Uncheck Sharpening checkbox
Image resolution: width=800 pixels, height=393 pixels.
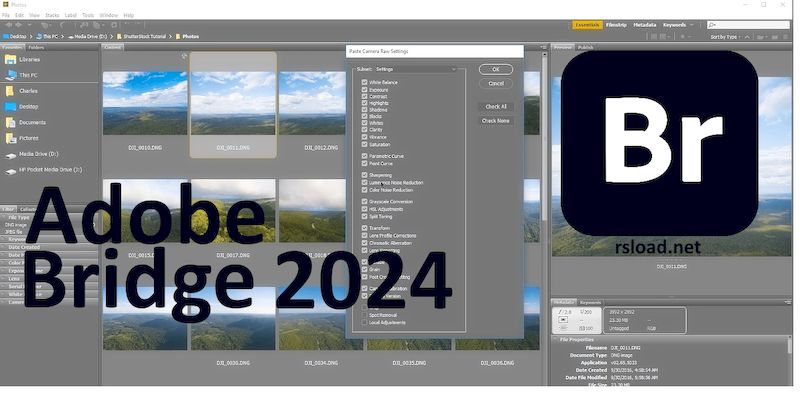tap(364, 175)
